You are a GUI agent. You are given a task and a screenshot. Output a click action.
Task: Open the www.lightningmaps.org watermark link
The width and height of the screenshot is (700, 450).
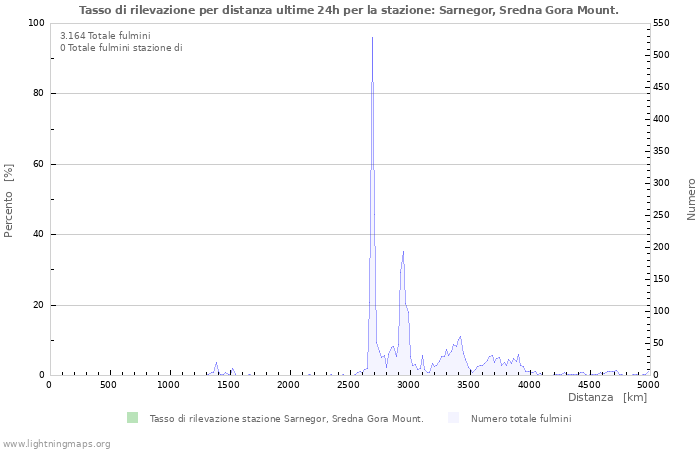pos(56,443)
